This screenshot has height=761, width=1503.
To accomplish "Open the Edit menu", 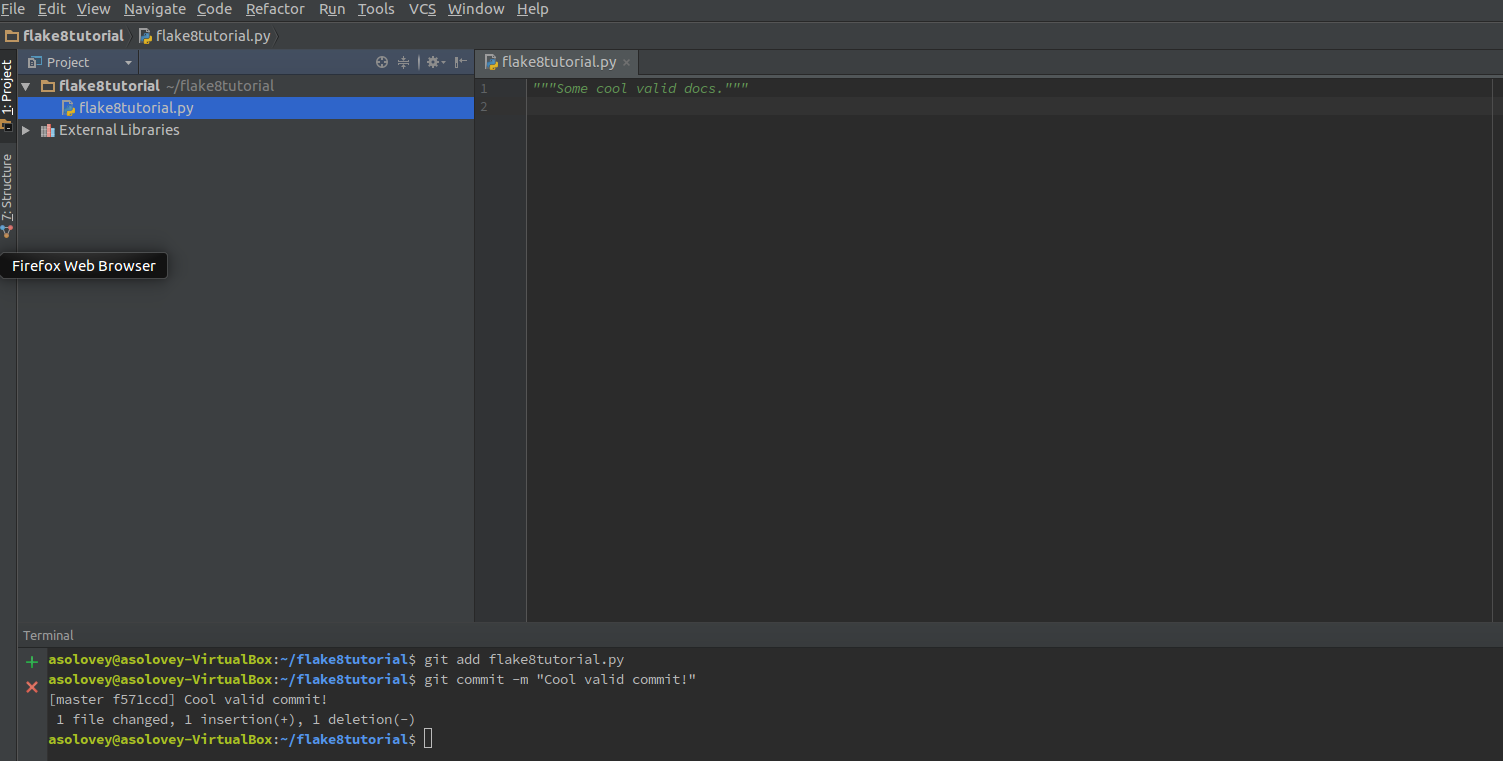I will point(51,9).
